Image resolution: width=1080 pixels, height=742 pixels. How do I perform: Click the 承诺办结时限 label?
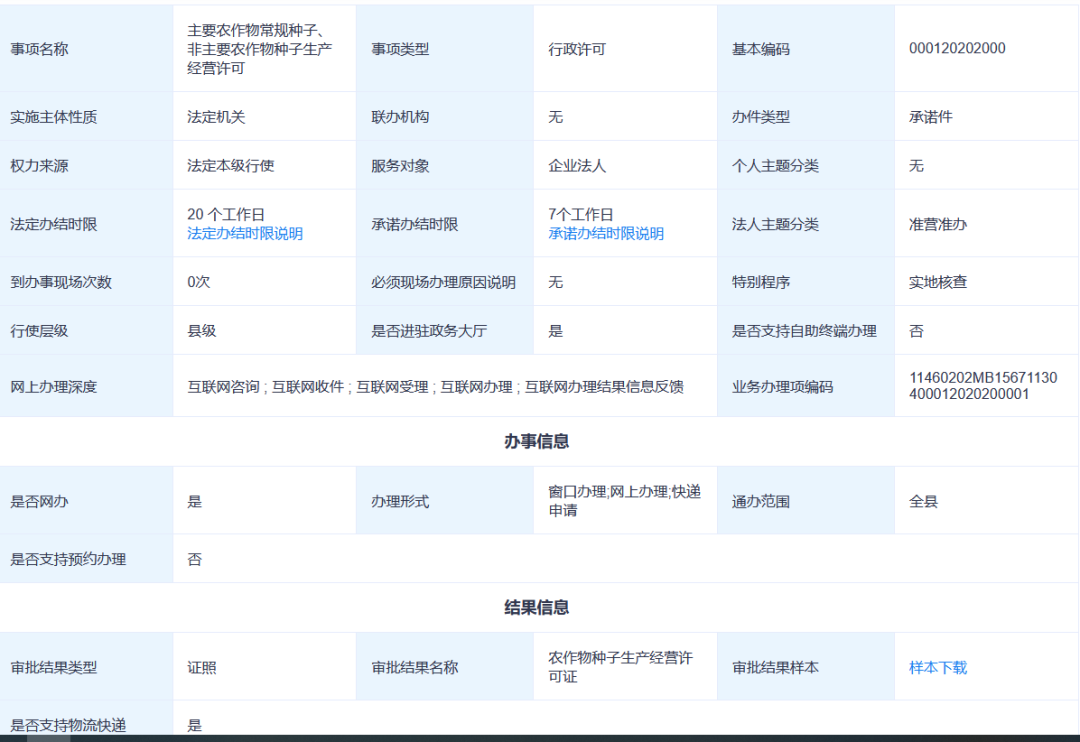415,225
